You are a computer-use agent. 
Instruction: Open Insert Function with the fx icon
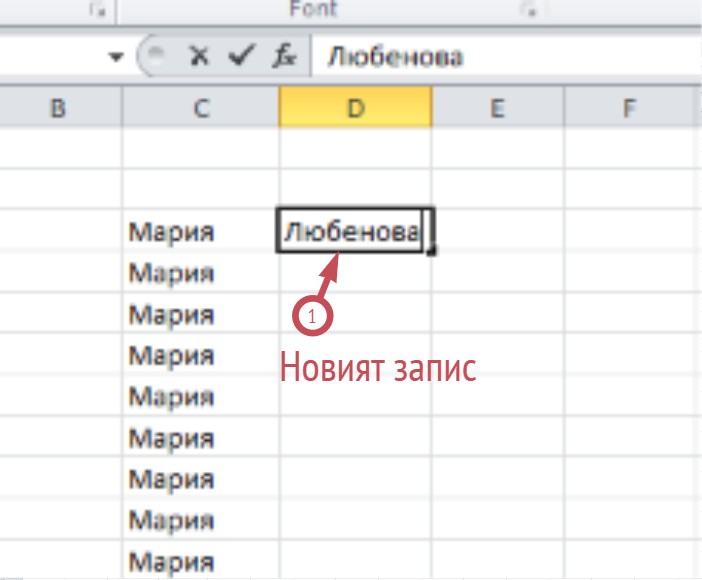284,57
